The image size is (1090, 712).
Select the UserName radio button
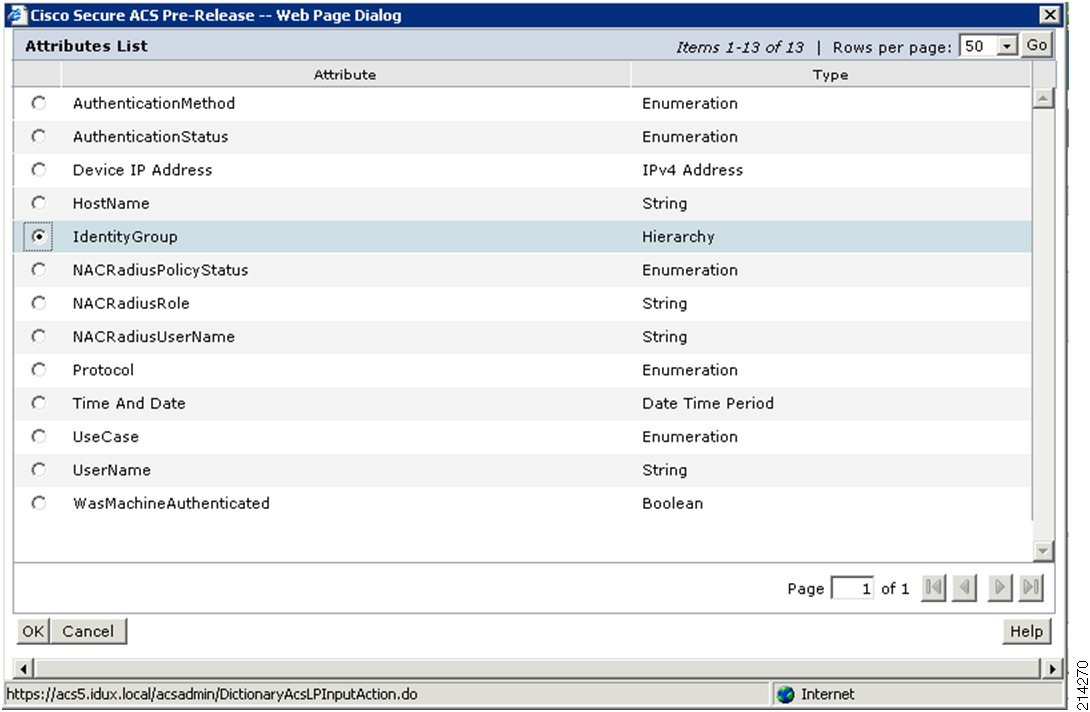(x=38, y=470)
